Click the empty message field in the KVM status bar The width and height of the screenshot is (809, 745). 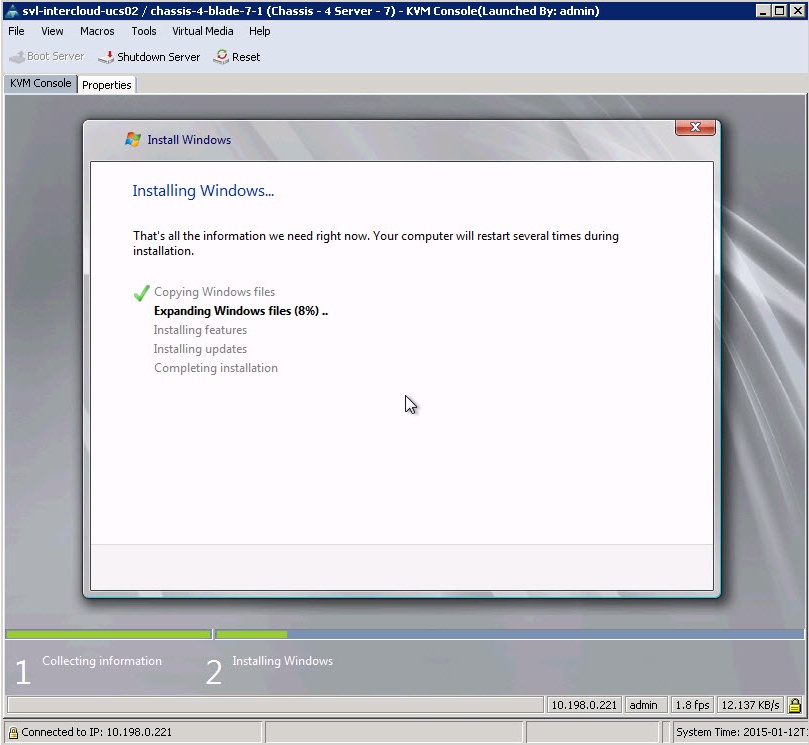[x=276, y=705]
